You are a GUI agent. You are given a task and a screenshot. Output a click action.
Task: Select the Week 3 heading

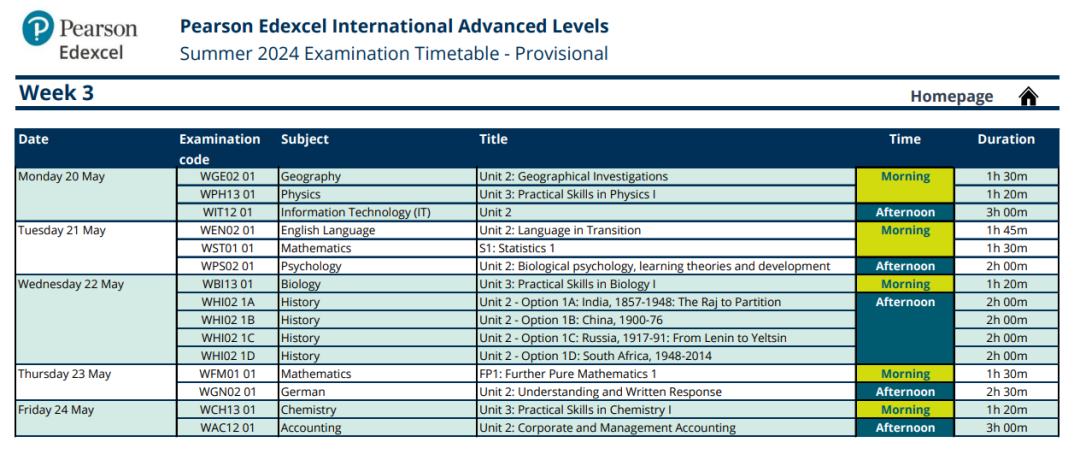(x=56, y=93)
